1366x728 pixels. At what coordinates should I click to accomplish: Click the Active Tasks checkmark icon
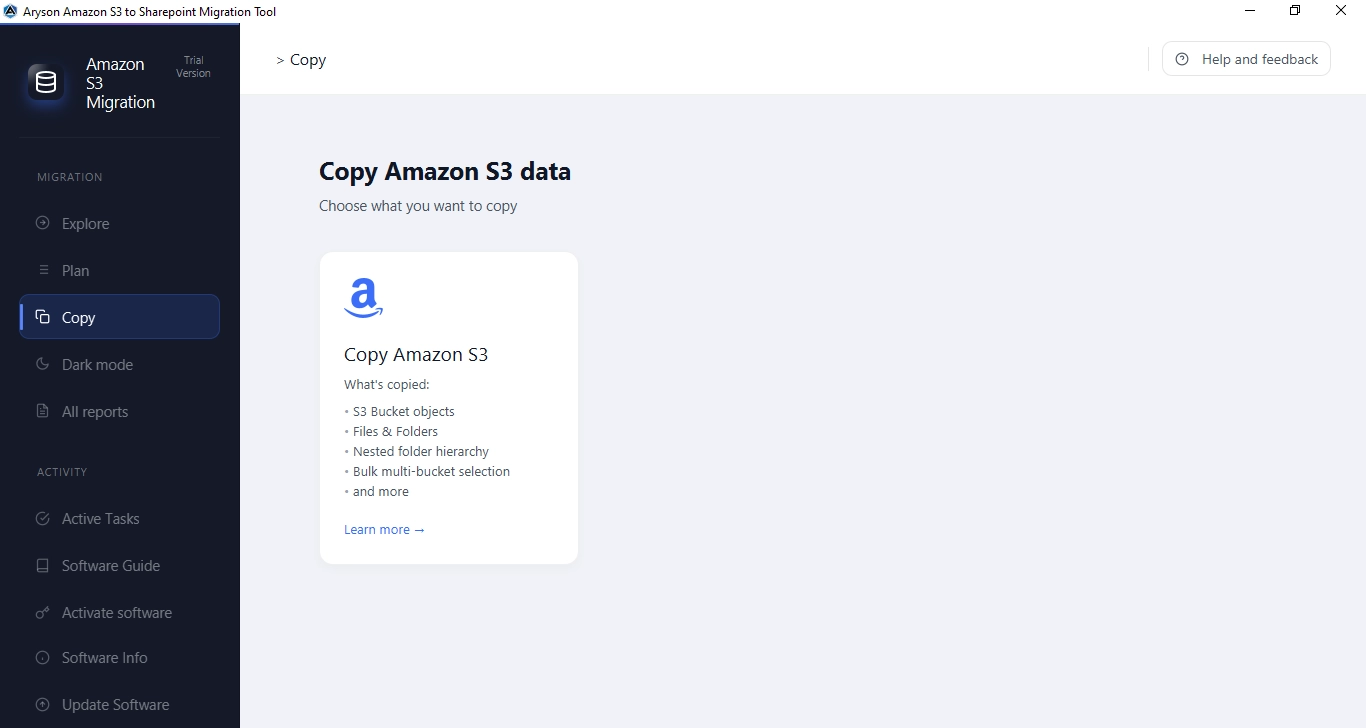[42, 518]
